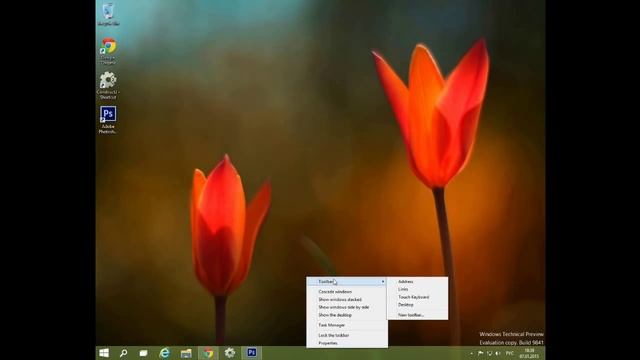Launch Internet Explorer from taskbar
640x360 pixels.
164,353
